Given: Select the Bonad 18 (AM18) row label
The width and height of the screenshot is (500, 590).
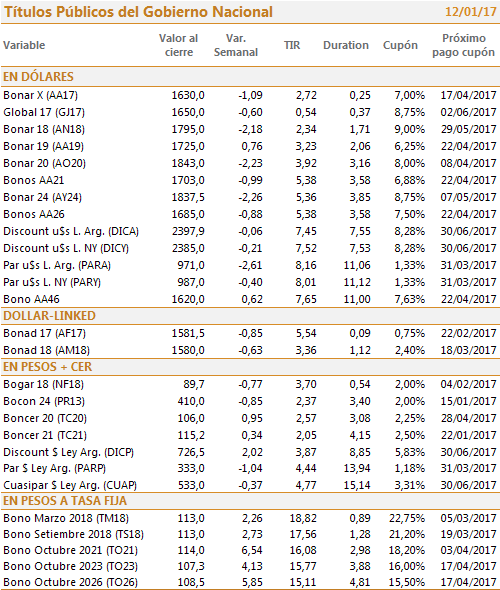Looking at the screenshot, I should click(x=46, y=350).
